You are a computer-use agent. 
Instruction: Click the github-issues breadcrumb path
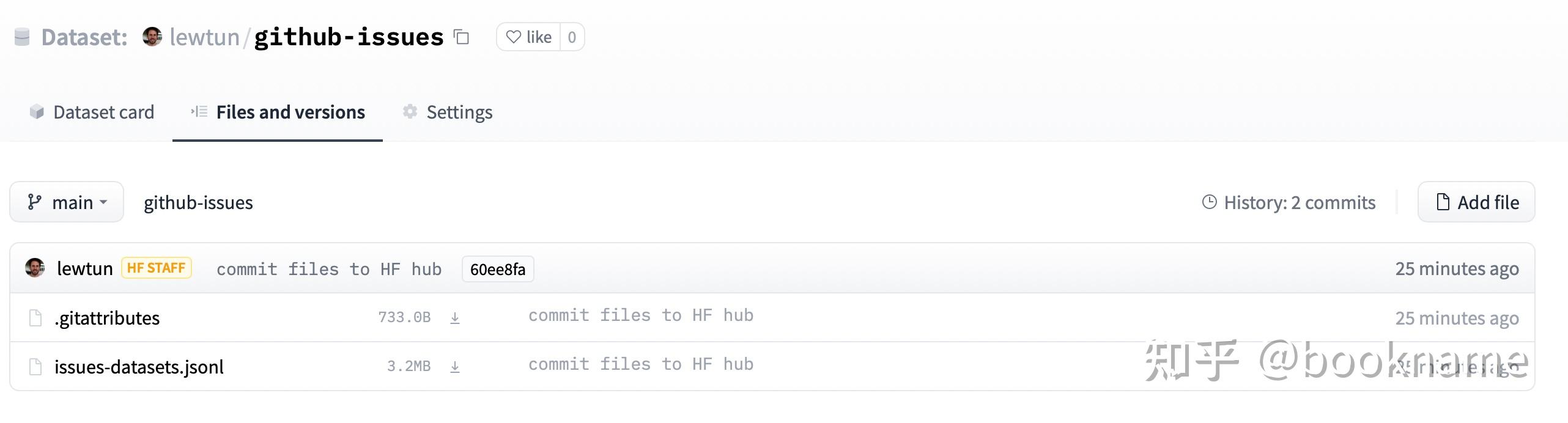pos(198,202)
